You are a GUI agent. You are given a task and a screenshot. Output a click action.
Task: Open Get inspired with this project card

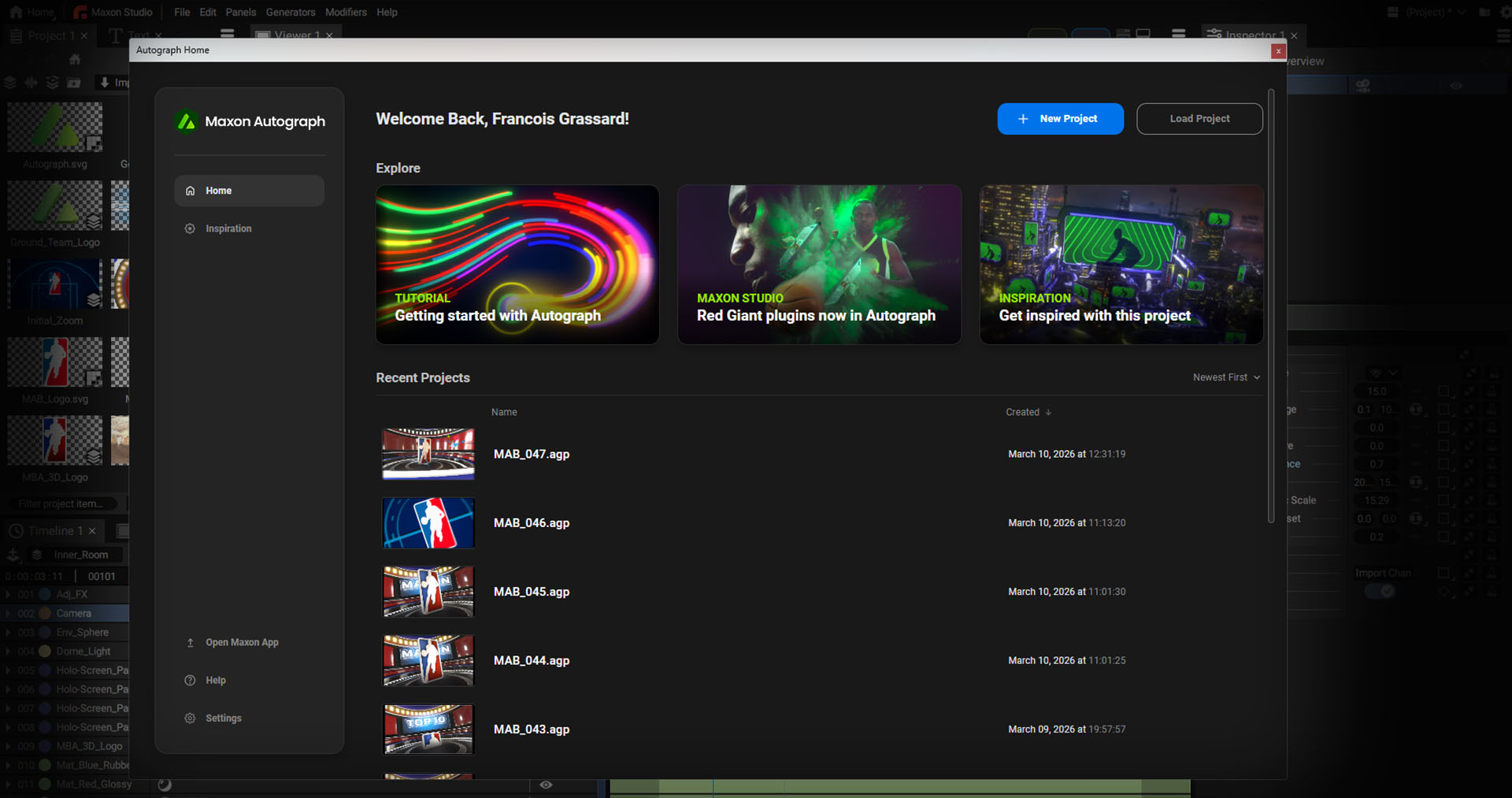tap(1121, 265)
